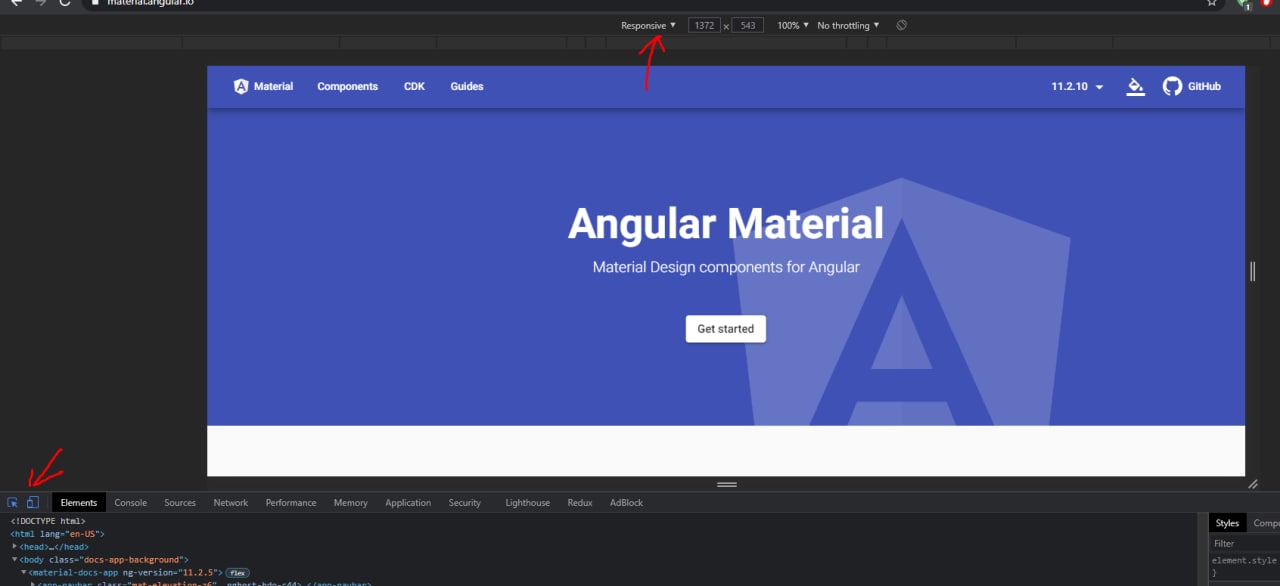Switch to the Sources tab
1280x586 pixels.
click(x=180, y=502)
